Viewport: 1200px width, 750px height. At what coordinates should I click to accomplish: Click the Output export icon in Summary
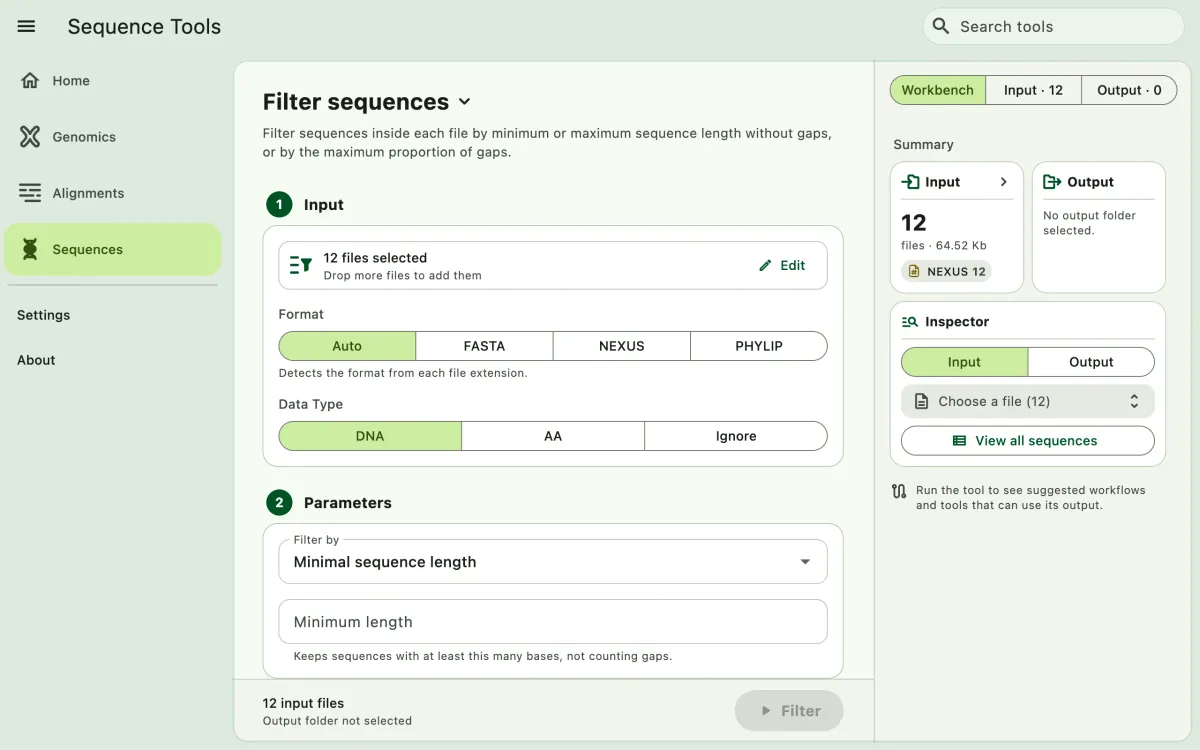(x=1052, y=182)
